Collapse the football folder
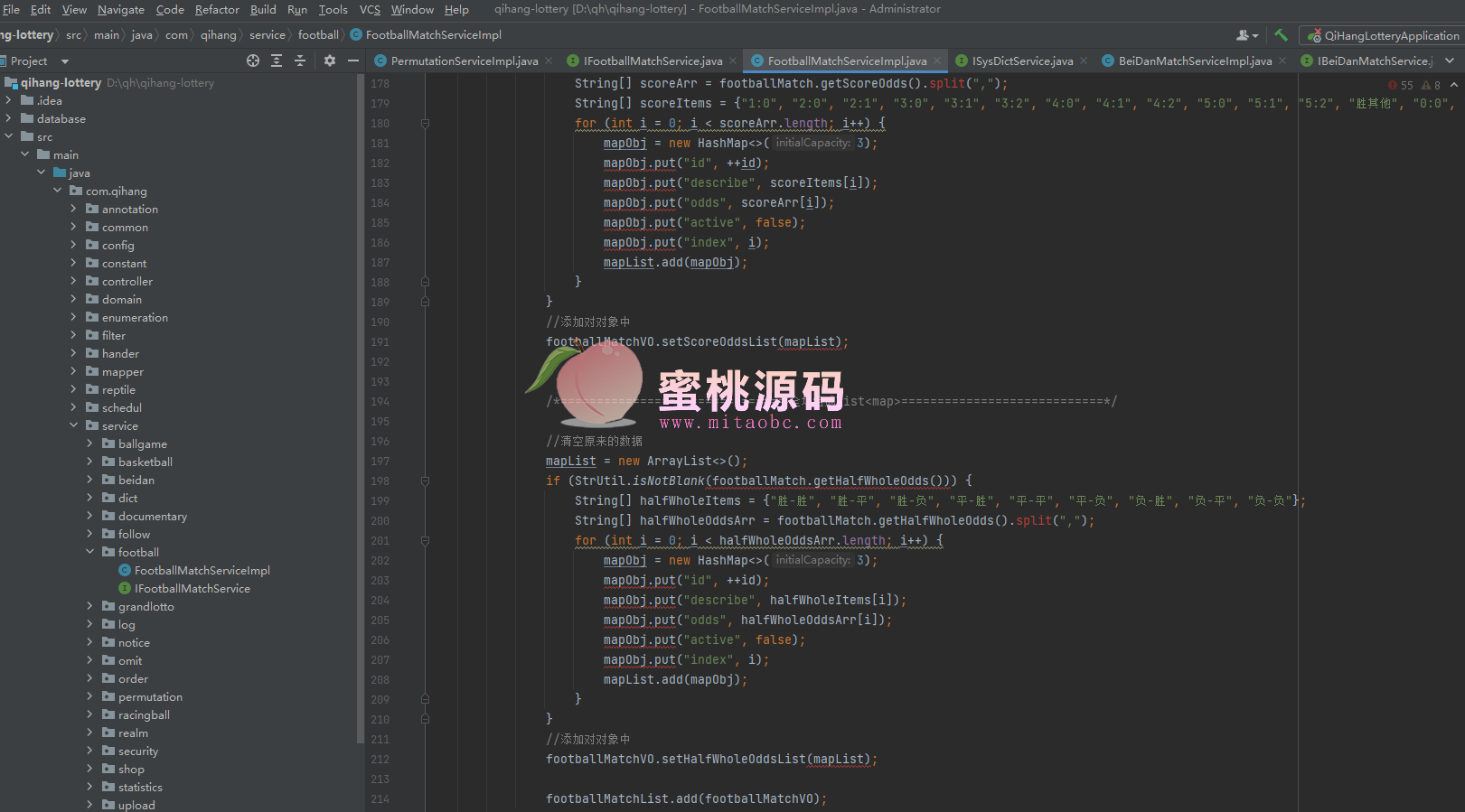The image size is (1465, 812). 89,552
